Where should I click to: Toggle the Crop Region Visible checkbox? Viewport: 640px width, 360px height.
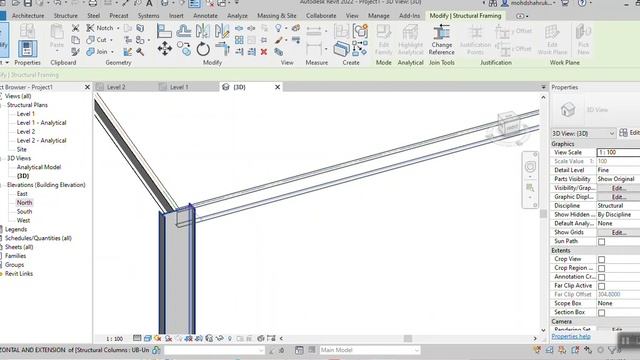click(601, 269)
